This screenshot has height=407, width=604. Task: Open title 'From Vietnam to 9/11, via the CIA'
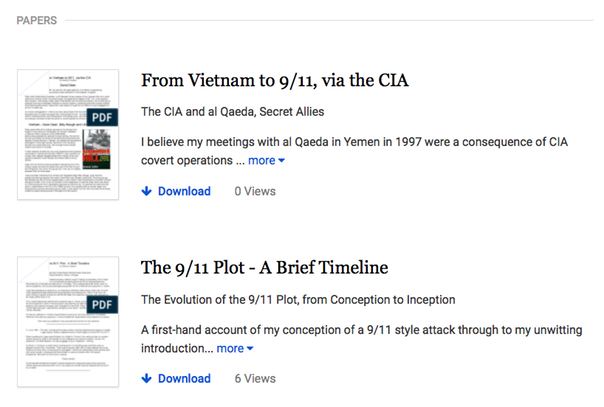point(275,80)
